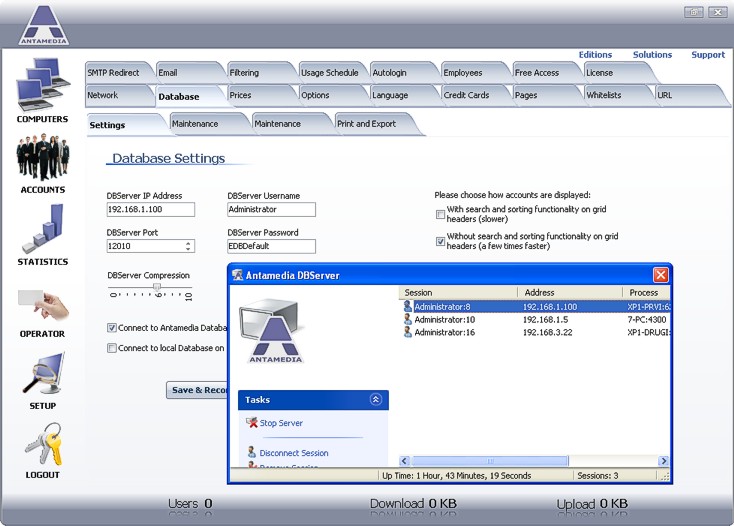Screen dimensions: 734x526
Task: Click the Disconnect Session user icon
Action: pos(252,452)
